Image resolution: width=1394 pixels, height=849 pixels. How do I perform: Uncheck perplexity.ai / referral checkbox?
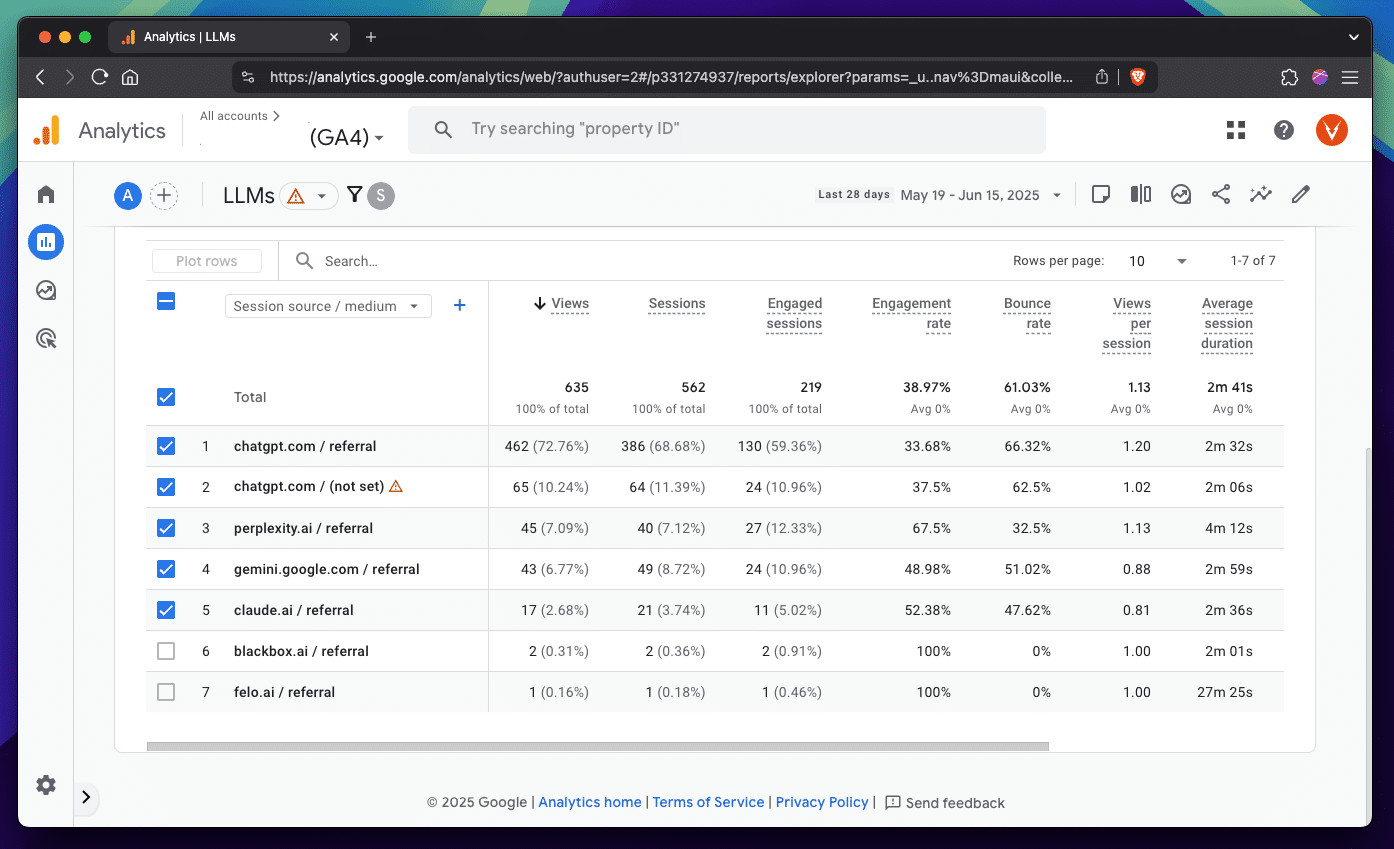(166, 528)
